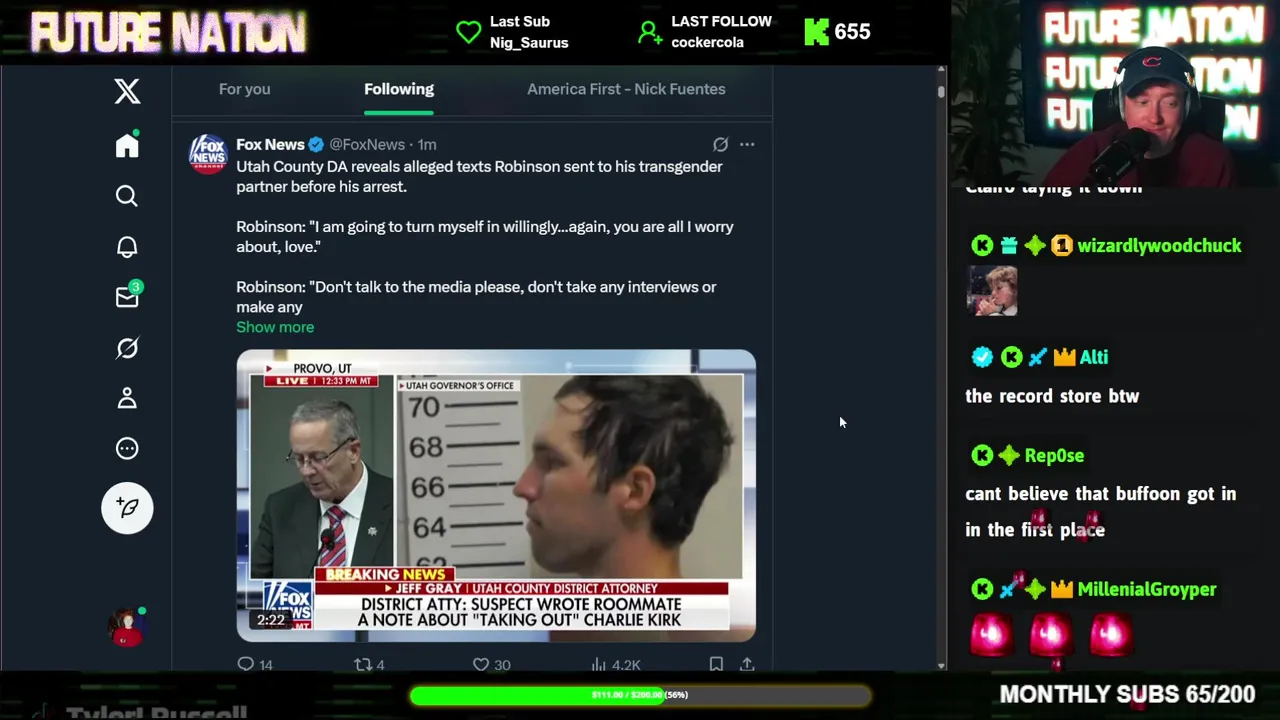Open the Messages envelope icon with the badge
The width and height of the screenshot is (1280, 720).
(x=128, y=297)
